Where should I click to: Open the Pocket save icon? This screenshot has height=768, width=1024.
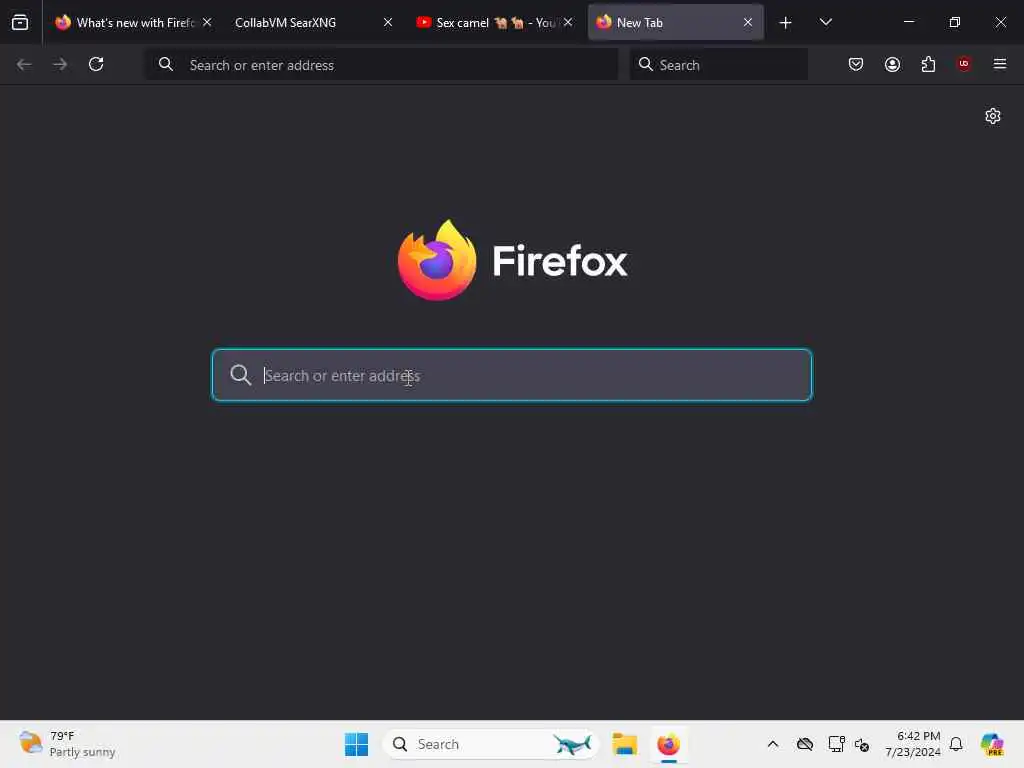pyautogui.click(x=856, y=64)
